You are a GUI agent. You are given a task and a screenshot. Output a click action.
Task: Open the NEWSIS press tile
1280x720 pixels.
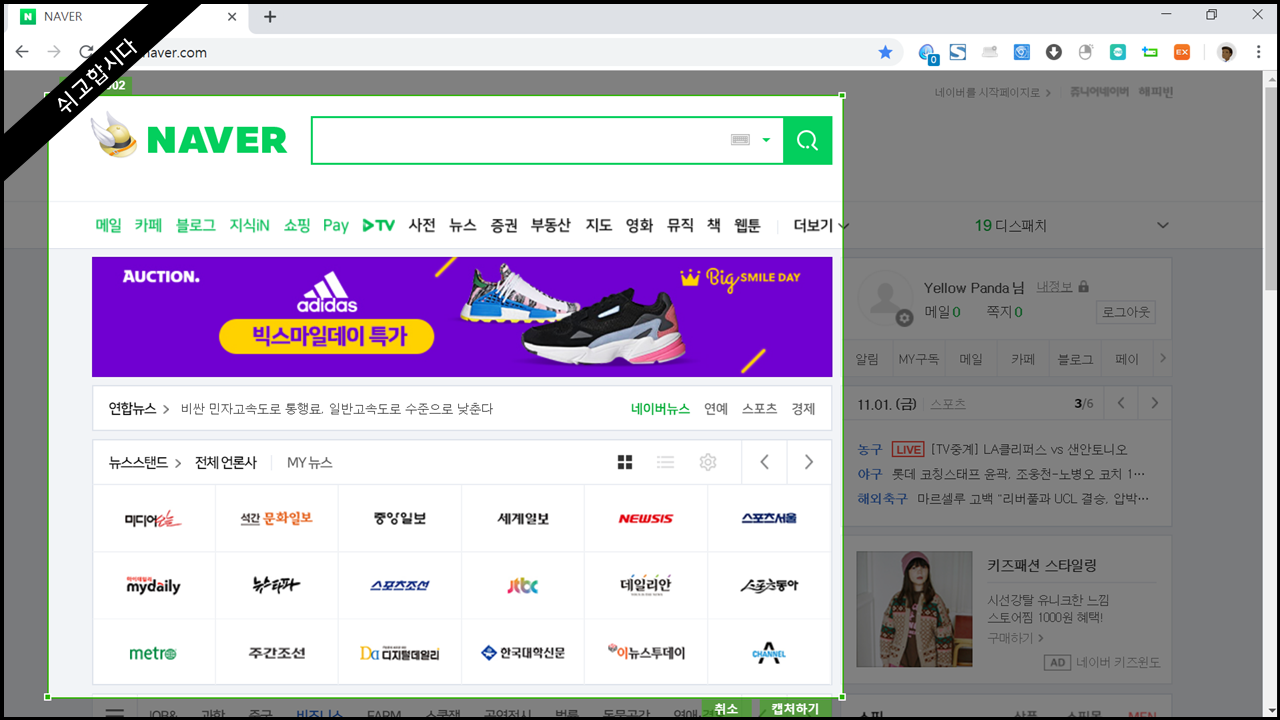(x=646, y=518)
